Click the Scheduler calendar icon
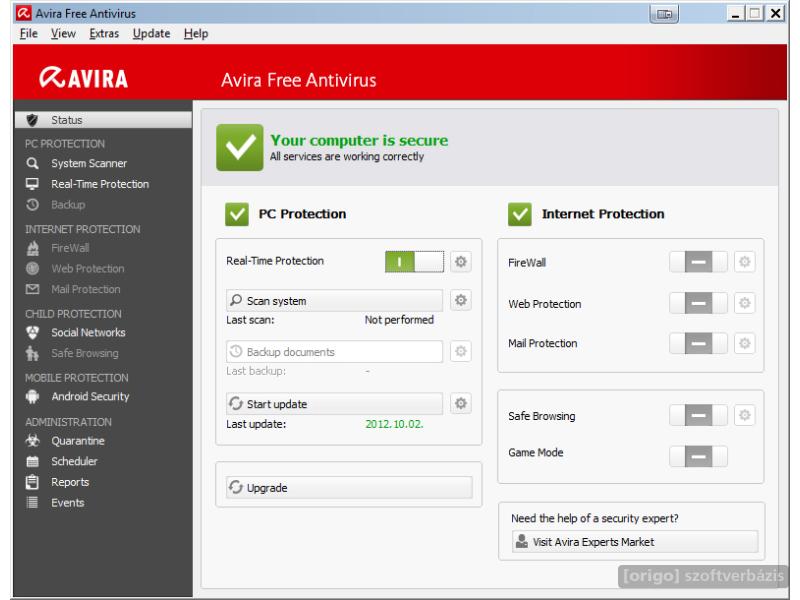 pyautogui.click(x=32, y=461)
